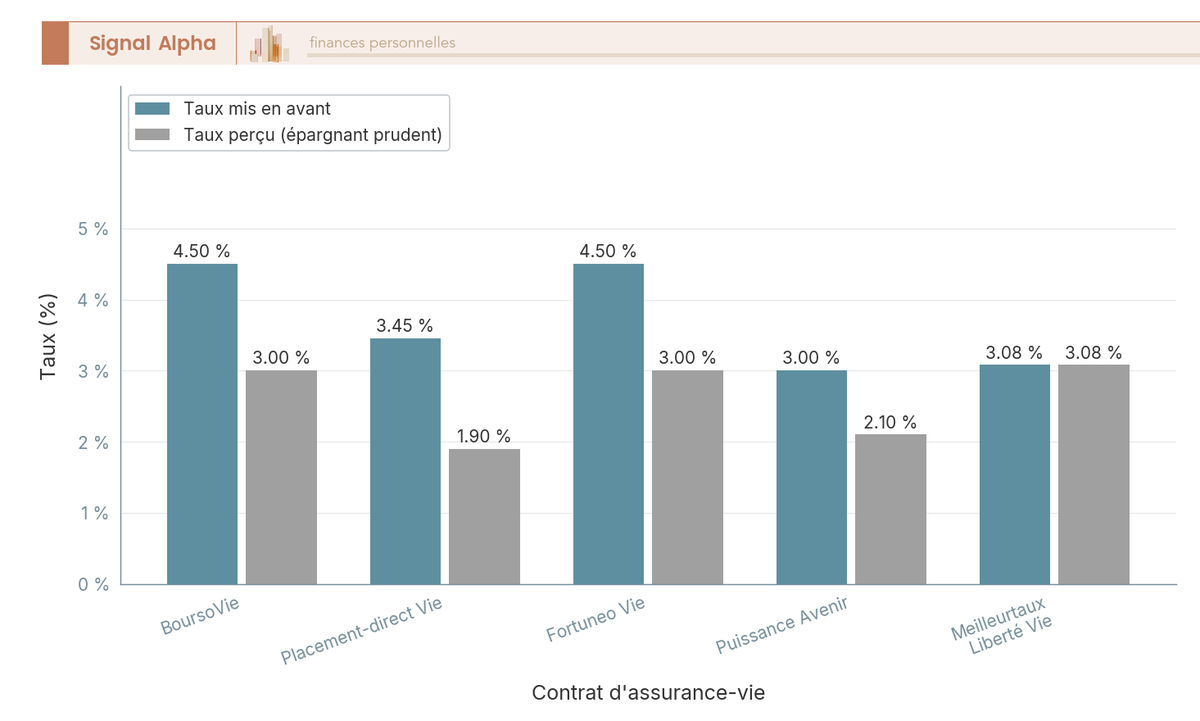Viewport: 1200px width, 721px height.
Task: Click the blue Placement-direct Vie bar
Action: click(405, 461)
